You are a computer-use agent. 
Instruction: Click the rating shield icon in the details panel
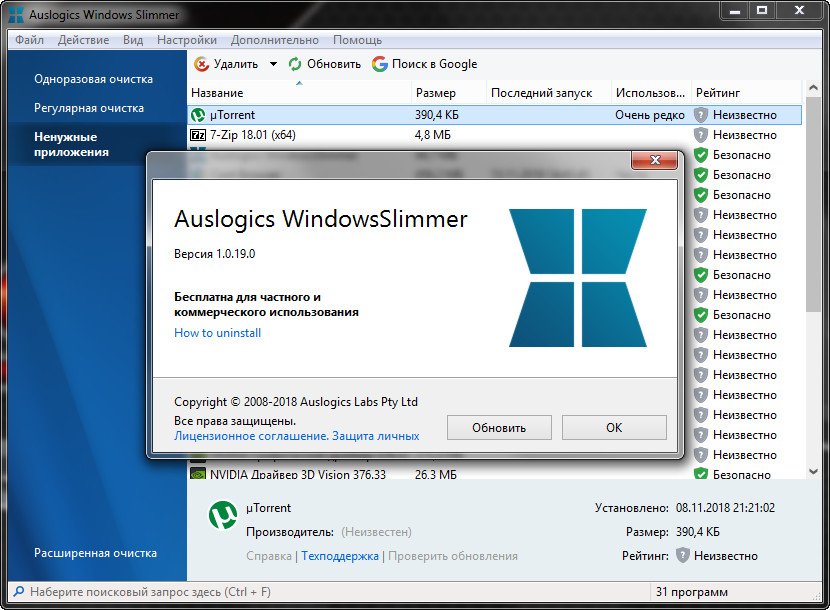[683, 555]
